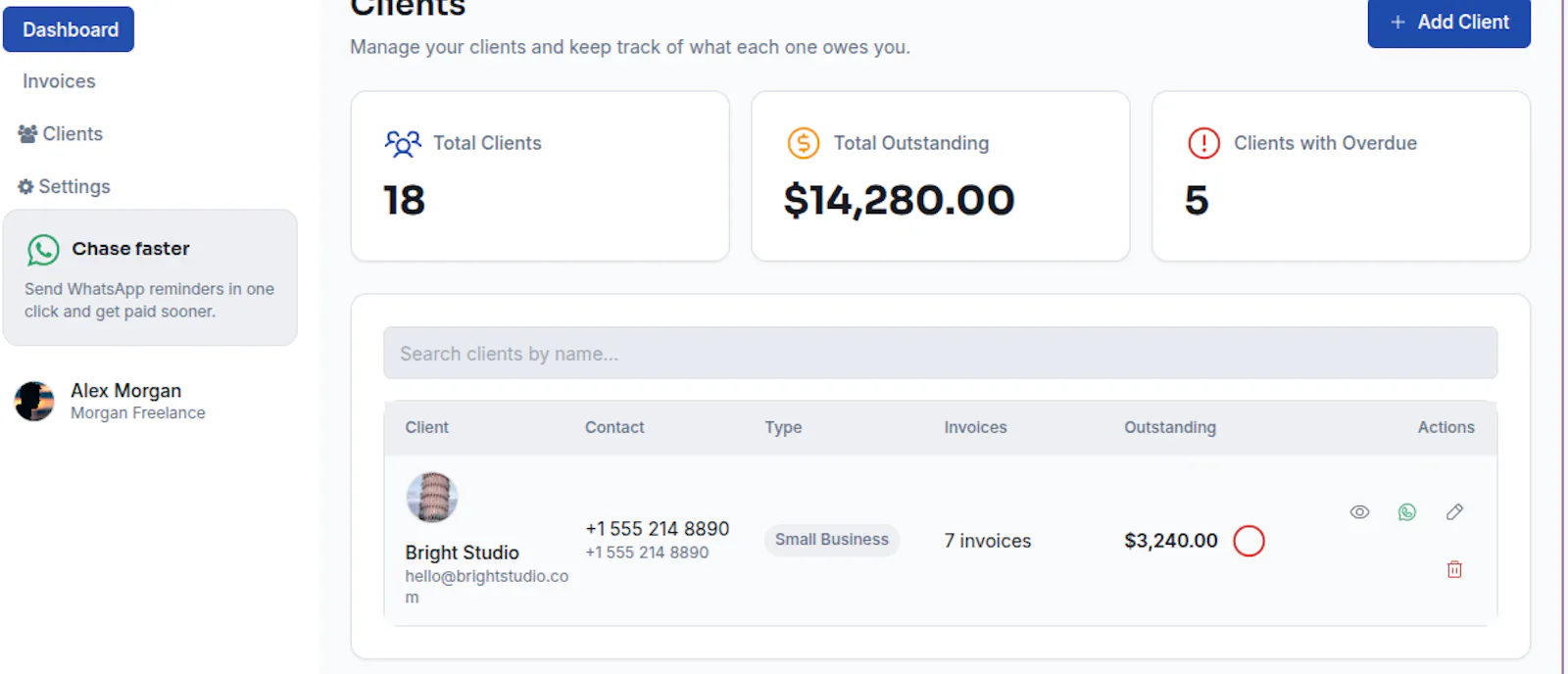This screenshot has height=674, width=1568.
Task: Edit Bright Studio with the pencil icon
Action: coord(1454,511)
